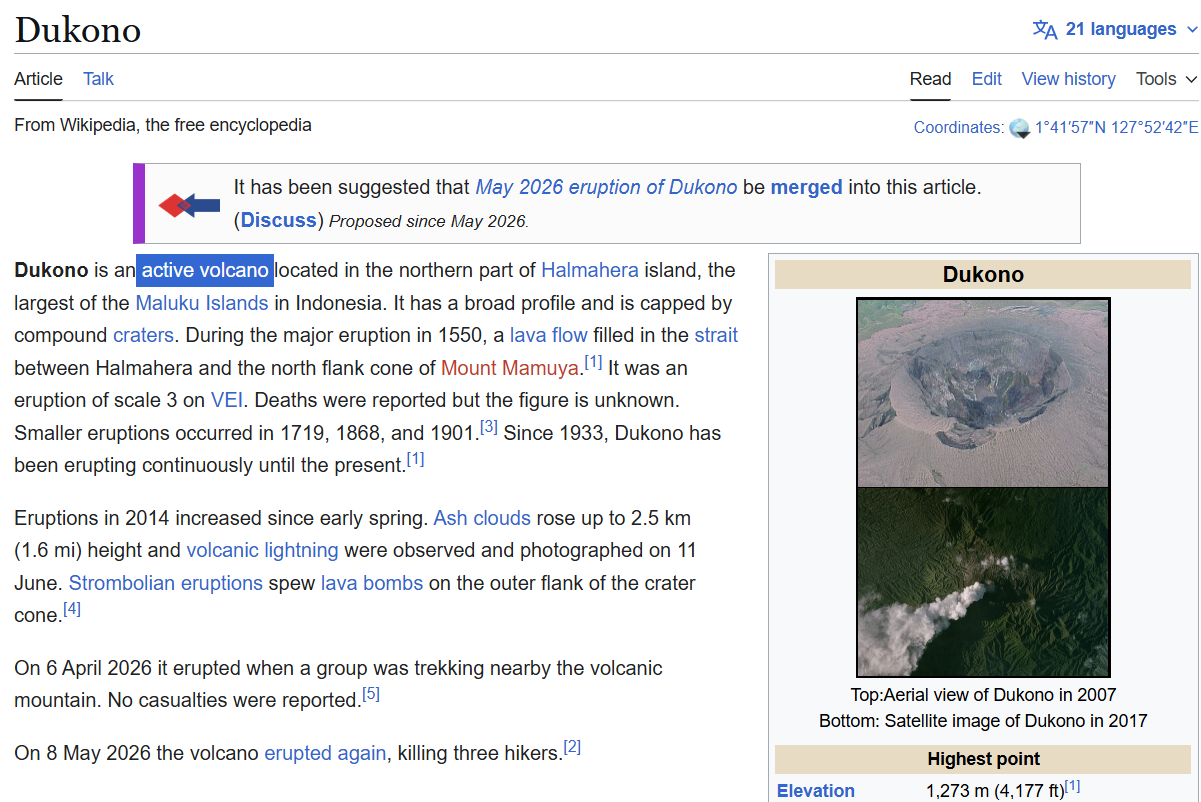This screenshot has height=802, width=1201.
Task: Click the merge proposal arrows icon
Action: 189,205
